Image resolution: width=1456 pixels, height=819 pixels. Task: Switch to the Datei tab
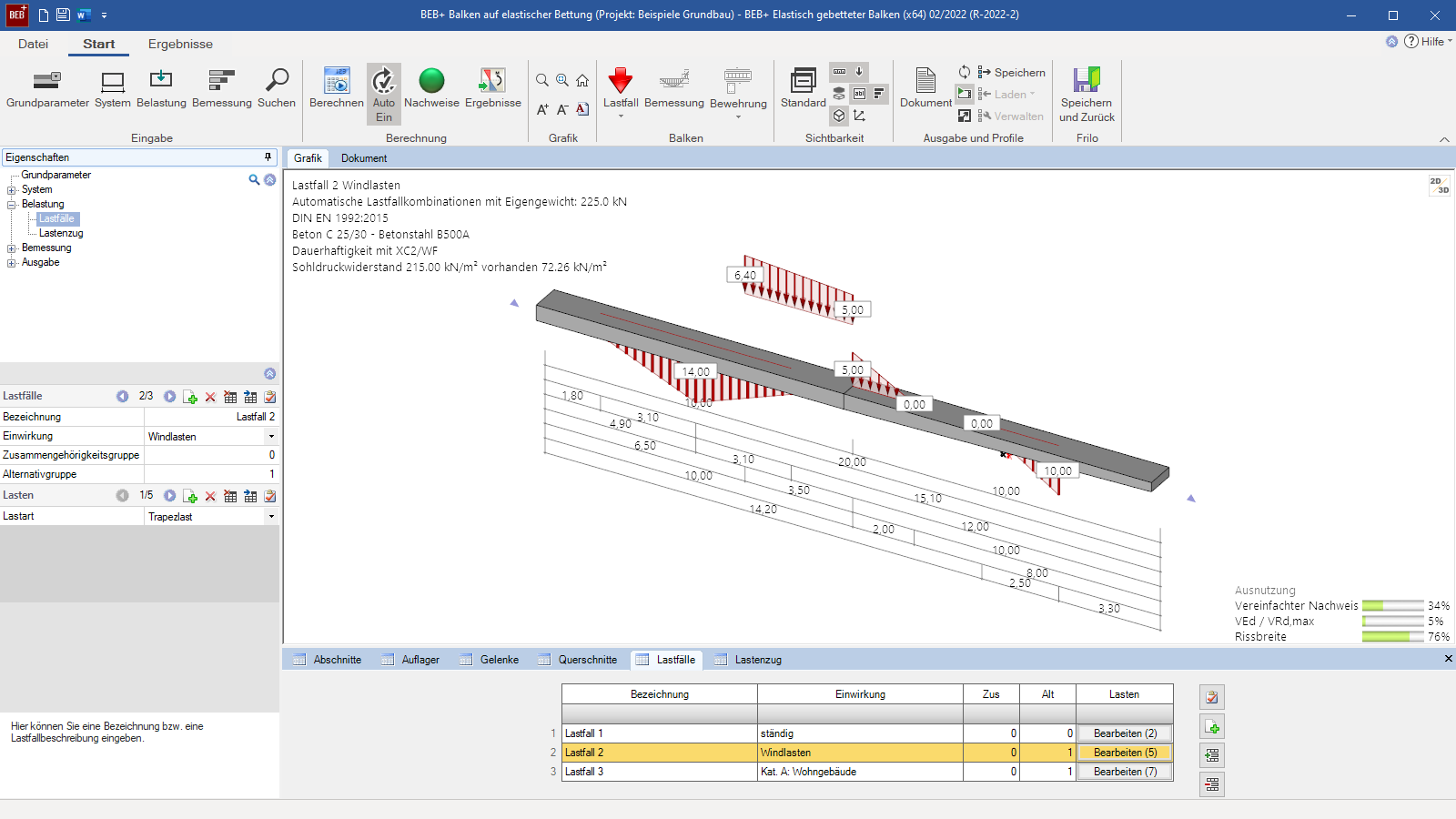pos(33,44)
